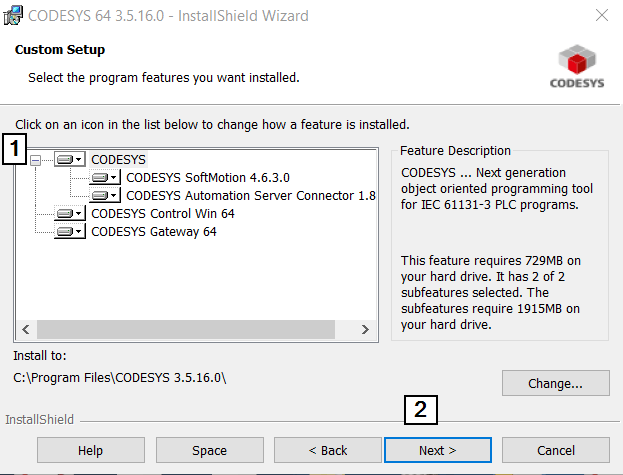Click the Next > button

(437, 450)
